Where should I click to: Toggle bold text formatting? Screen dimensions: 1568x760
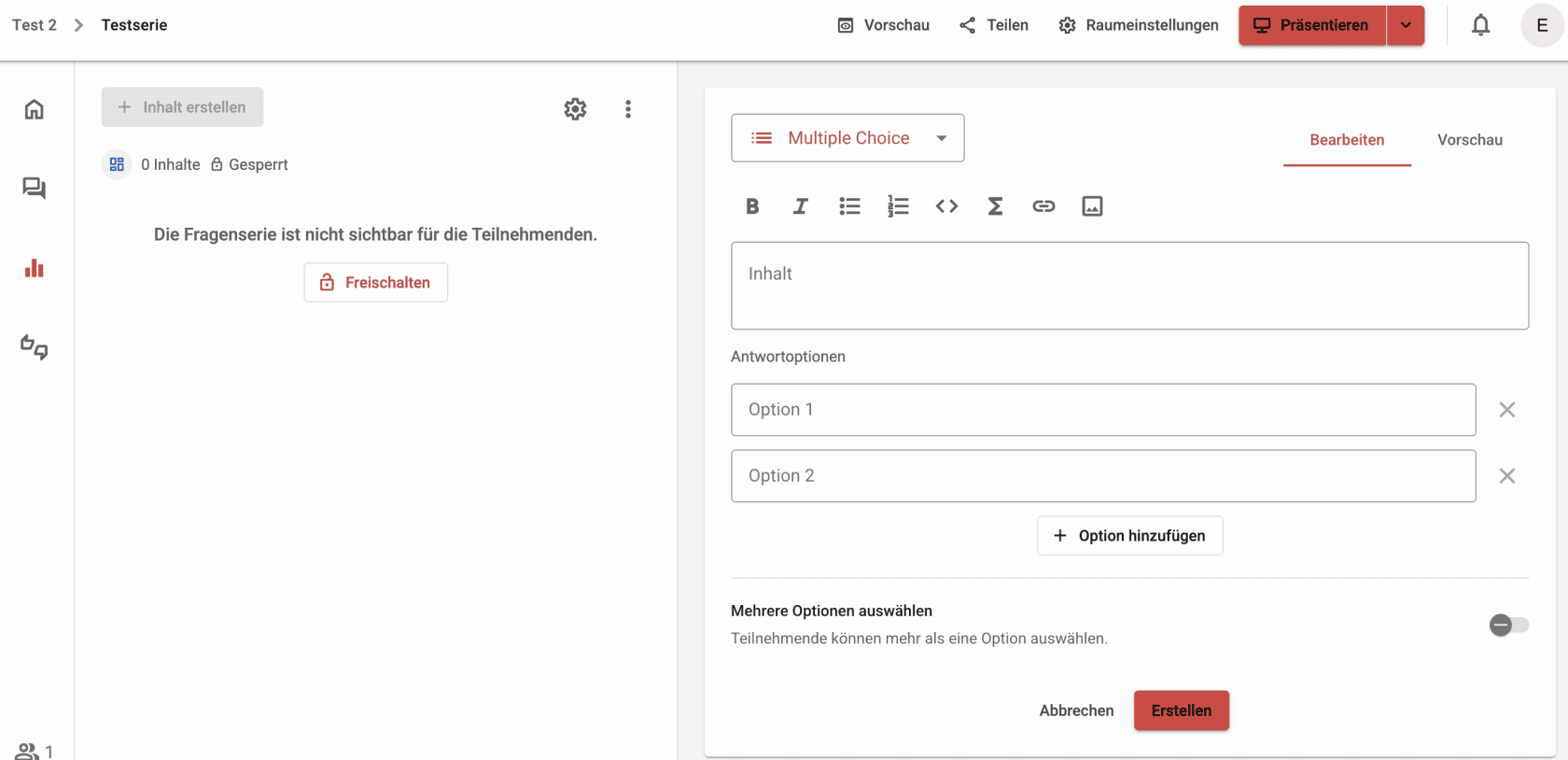[x=752, y=206]
